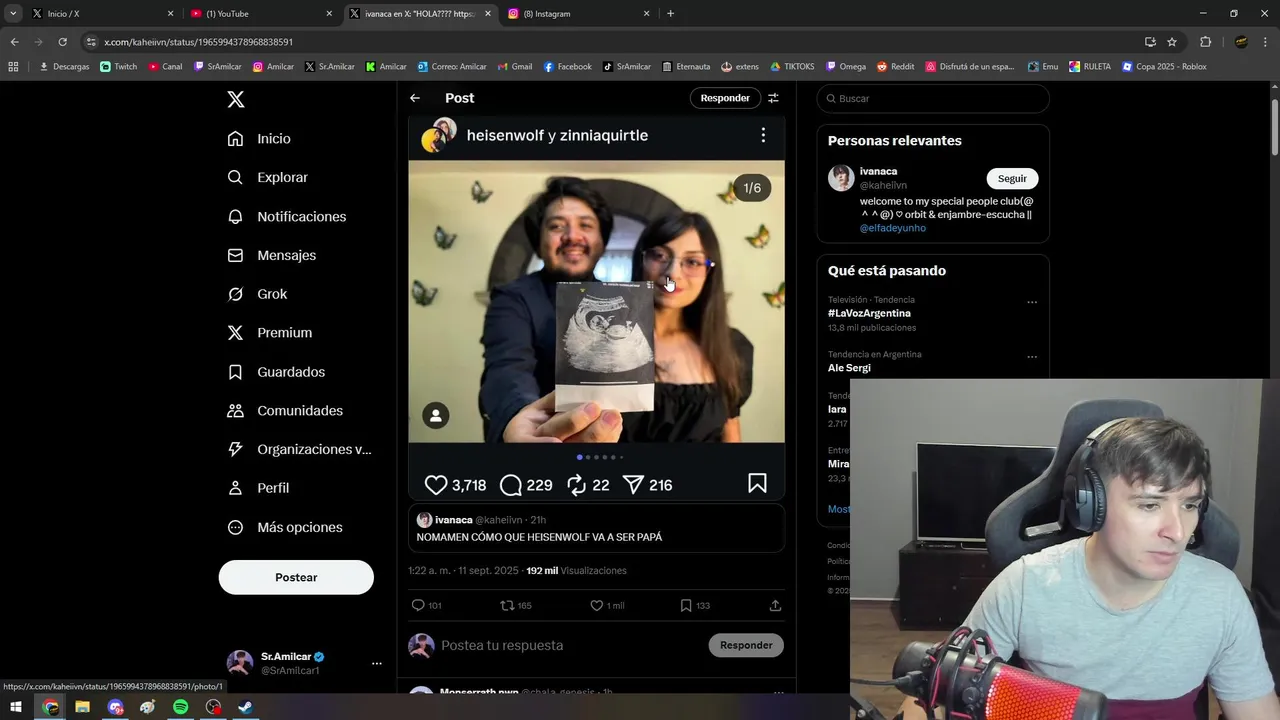Open more options for Ale Sergi trend

click(x=1032, y=357)
